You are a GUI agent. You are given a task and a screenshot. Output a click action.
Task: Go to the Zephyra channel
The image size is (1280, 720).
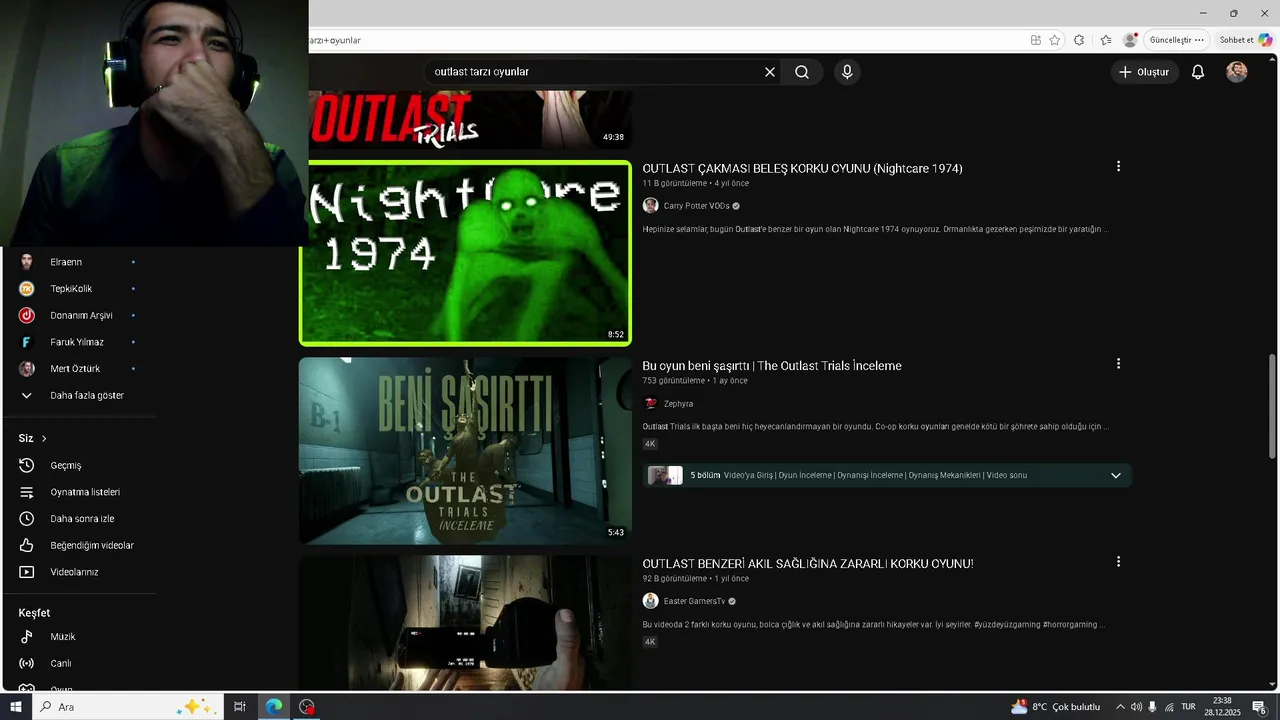678,404
